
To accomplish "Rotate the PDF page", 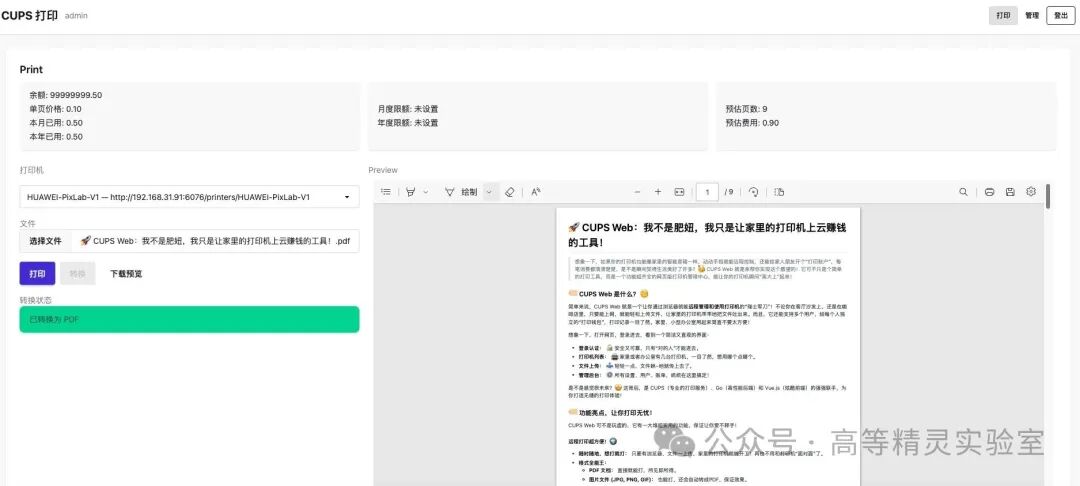I will point(754,192).
